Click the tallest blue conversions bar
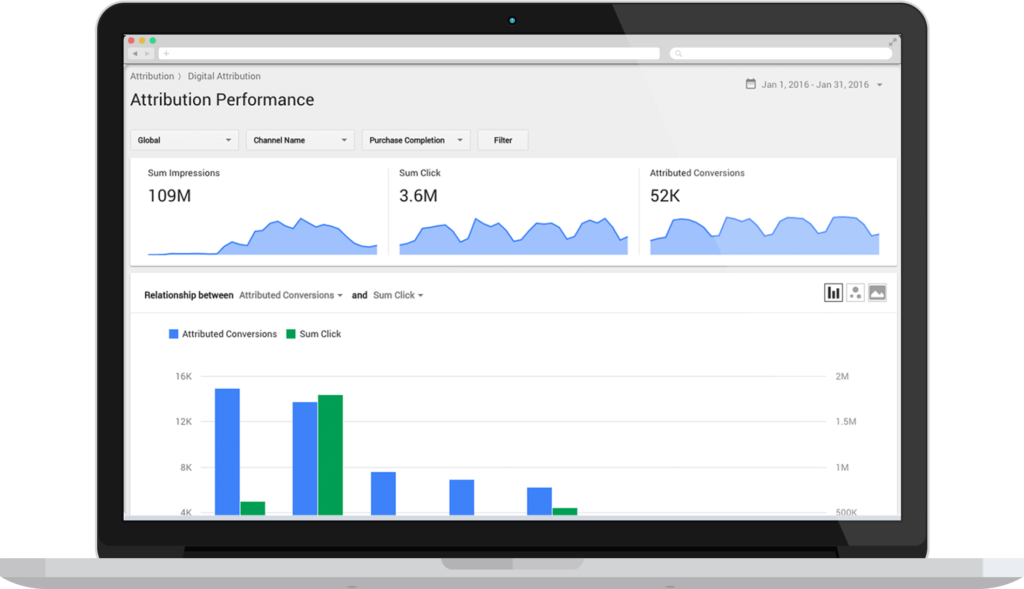The image size is (1024, 589). [227, 450]
